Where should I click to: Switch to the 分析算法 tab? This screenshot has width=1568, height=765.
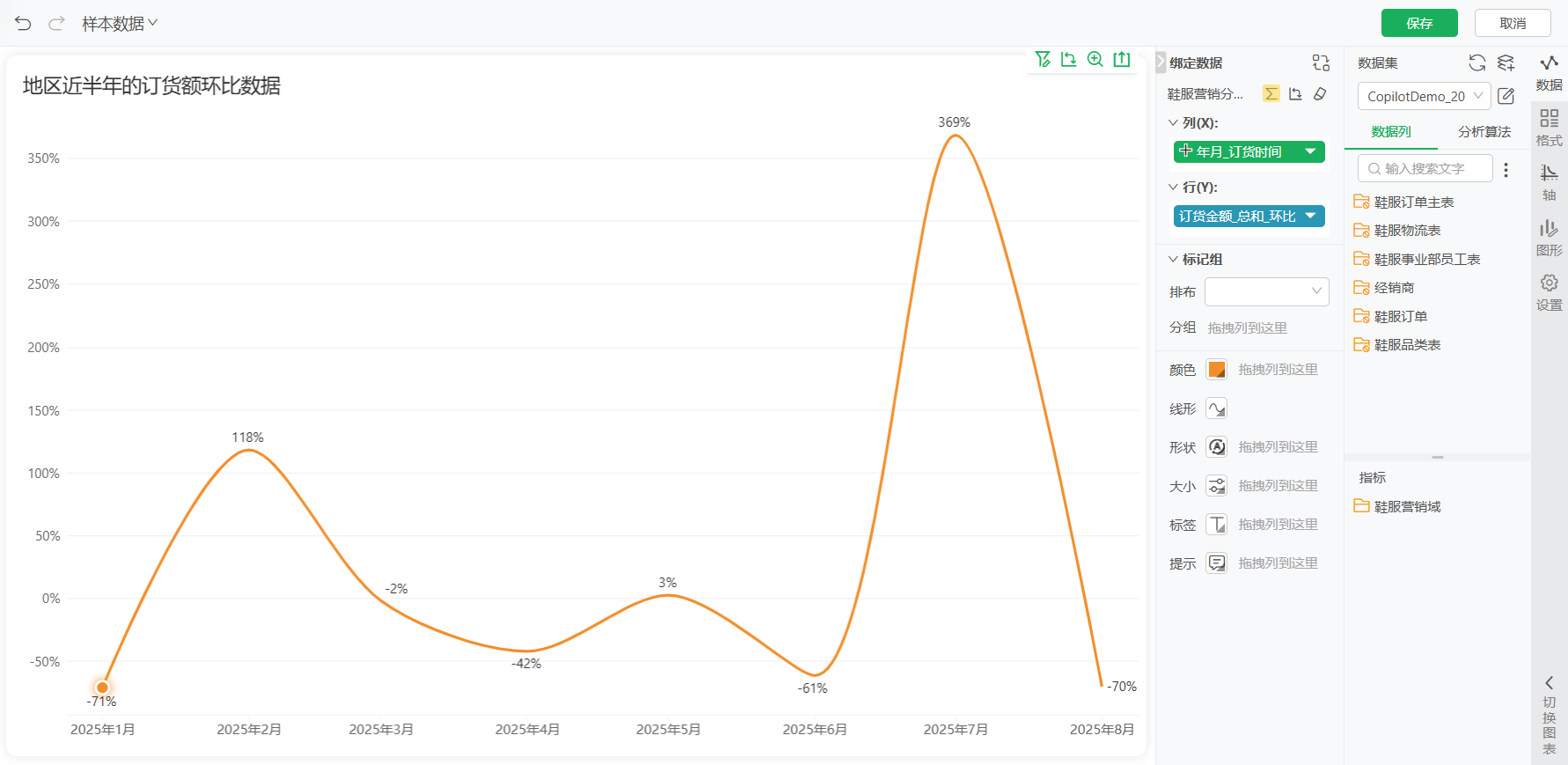coord(1484,132)
